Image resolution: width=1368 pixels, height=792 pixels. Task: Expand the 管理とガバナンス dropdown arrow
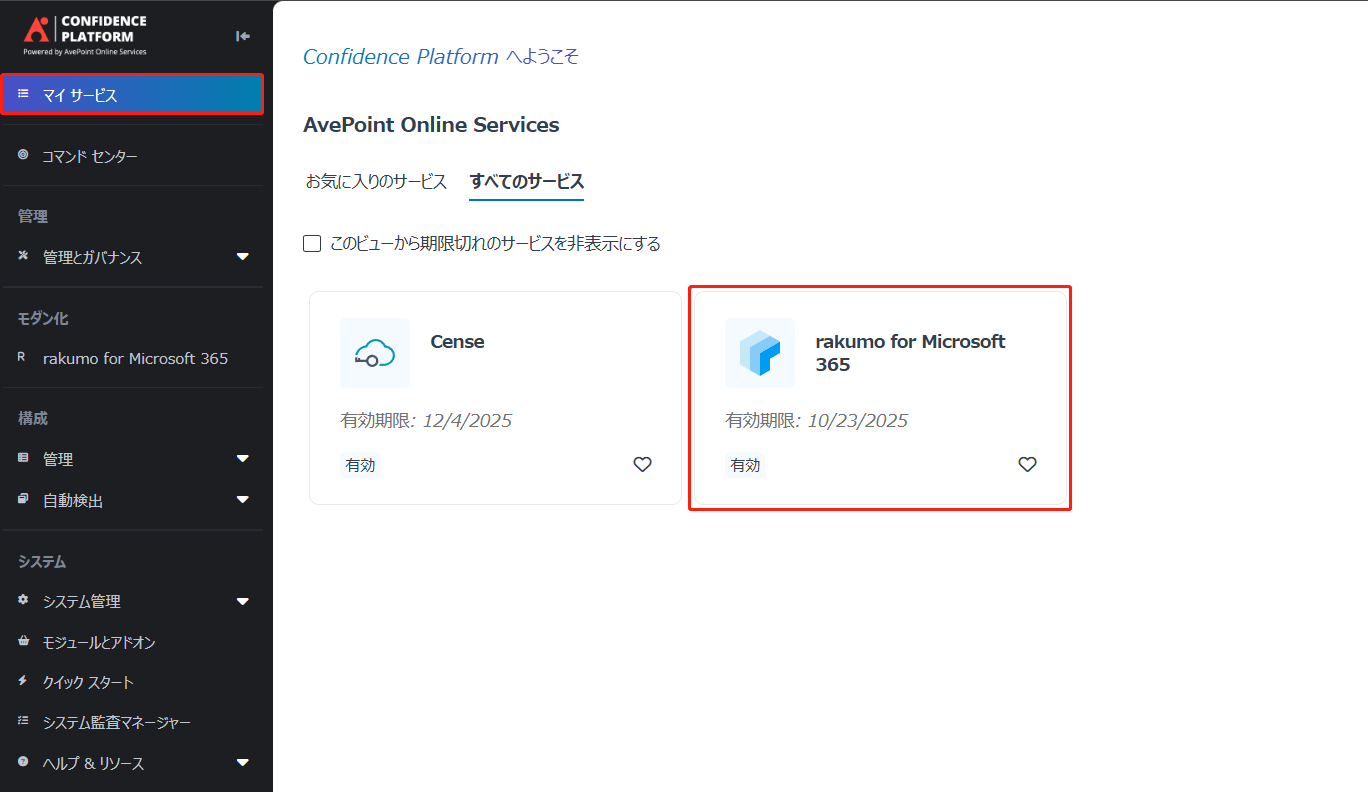[x=242, y=257]
